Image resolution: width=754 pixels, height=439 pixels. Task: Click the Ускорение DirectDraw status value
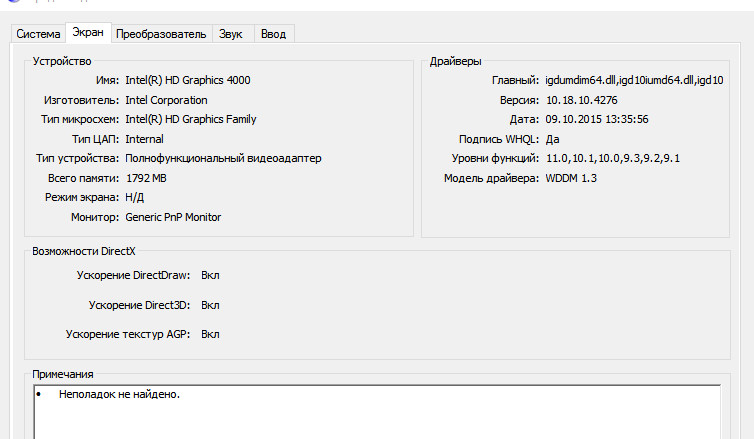(210, 274)
